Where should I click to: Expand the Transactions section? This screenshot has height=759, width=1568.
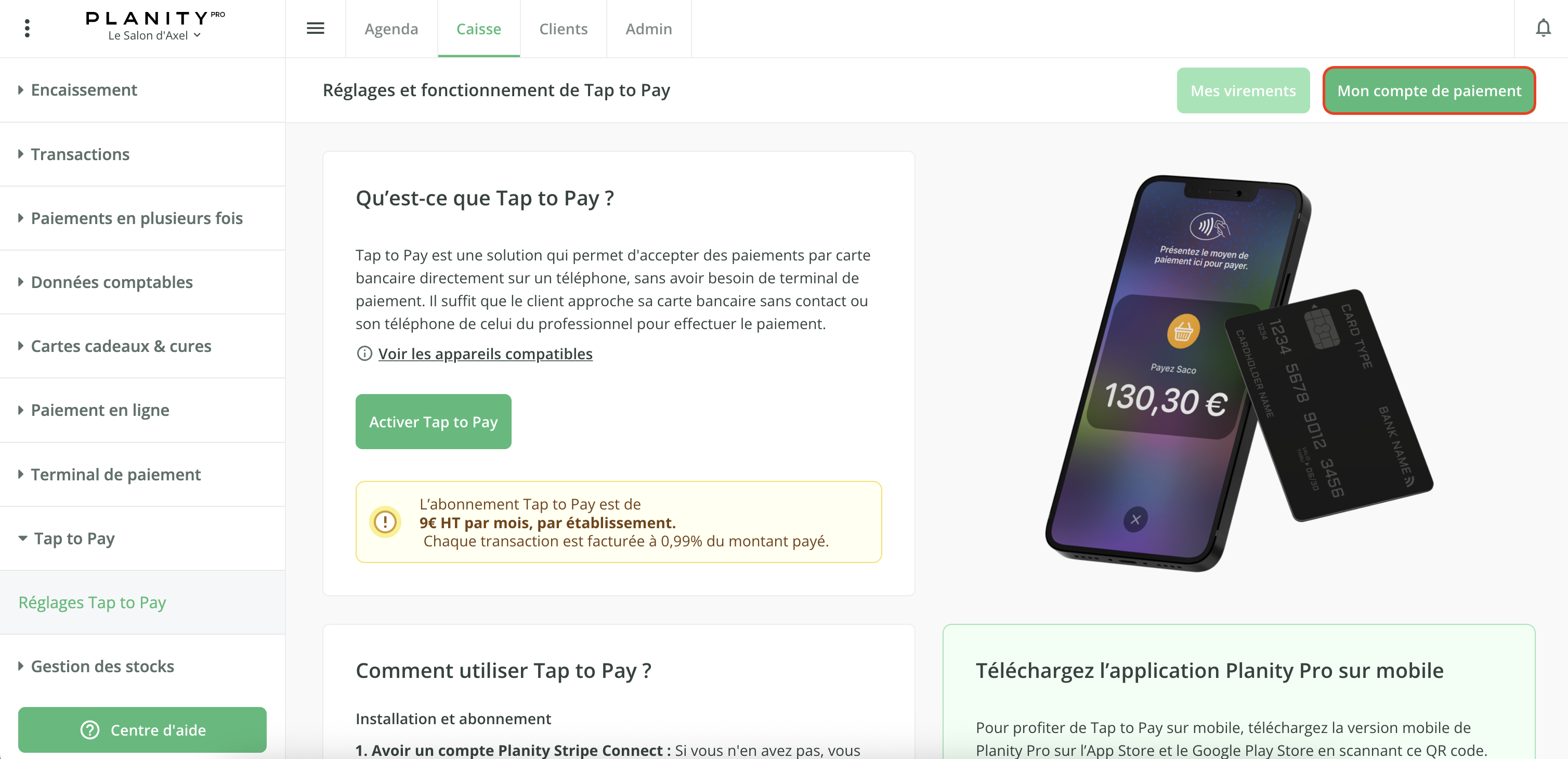point(80,154)
